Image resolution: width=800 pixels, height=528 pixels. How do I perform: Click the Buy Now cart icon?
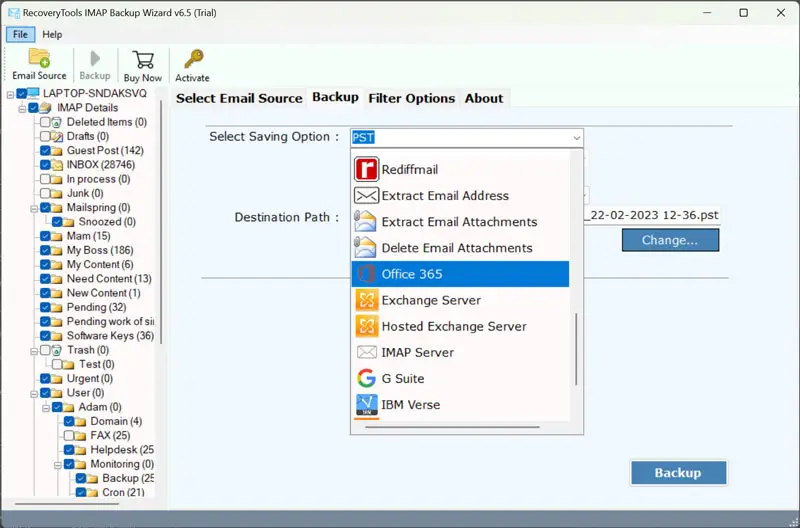point(143,59)
